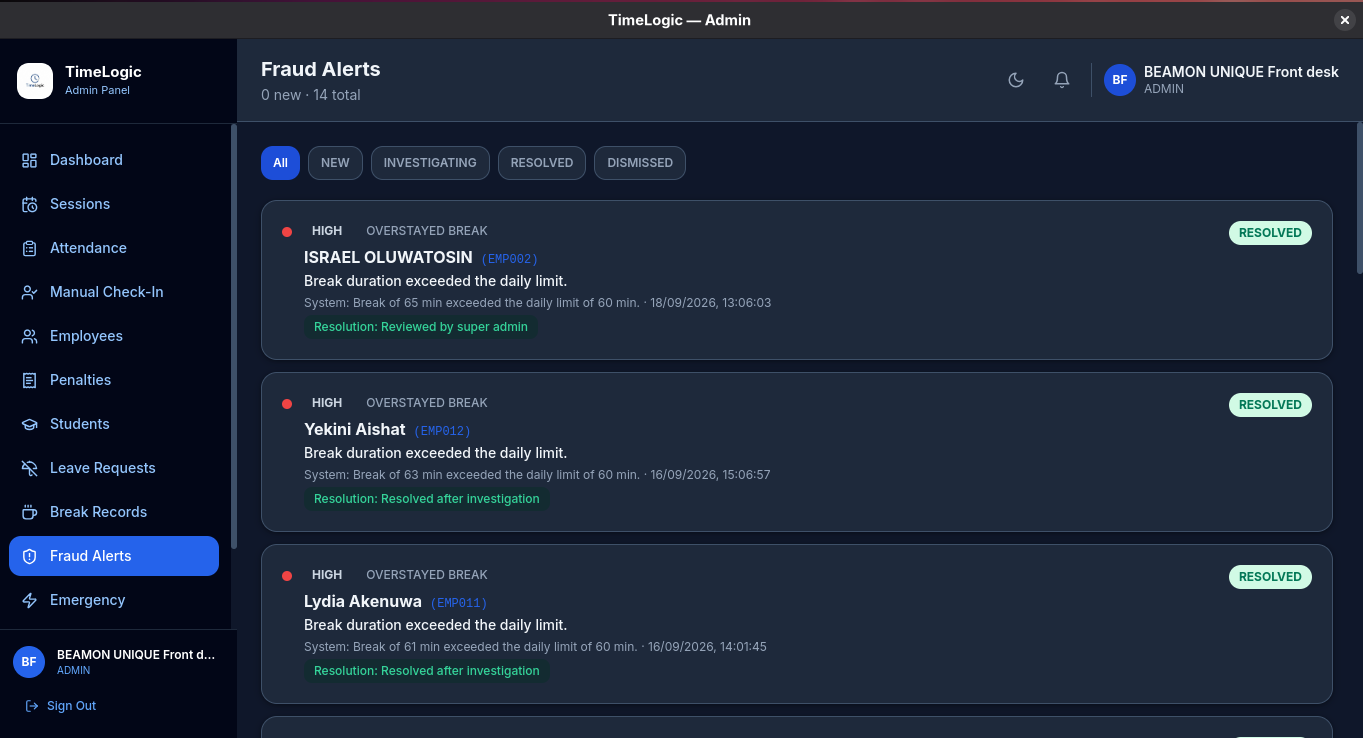Viewport: 1363px width, 738px height.
Task: Click the BF avatar in sidebar footer
Action: point(29,661)
